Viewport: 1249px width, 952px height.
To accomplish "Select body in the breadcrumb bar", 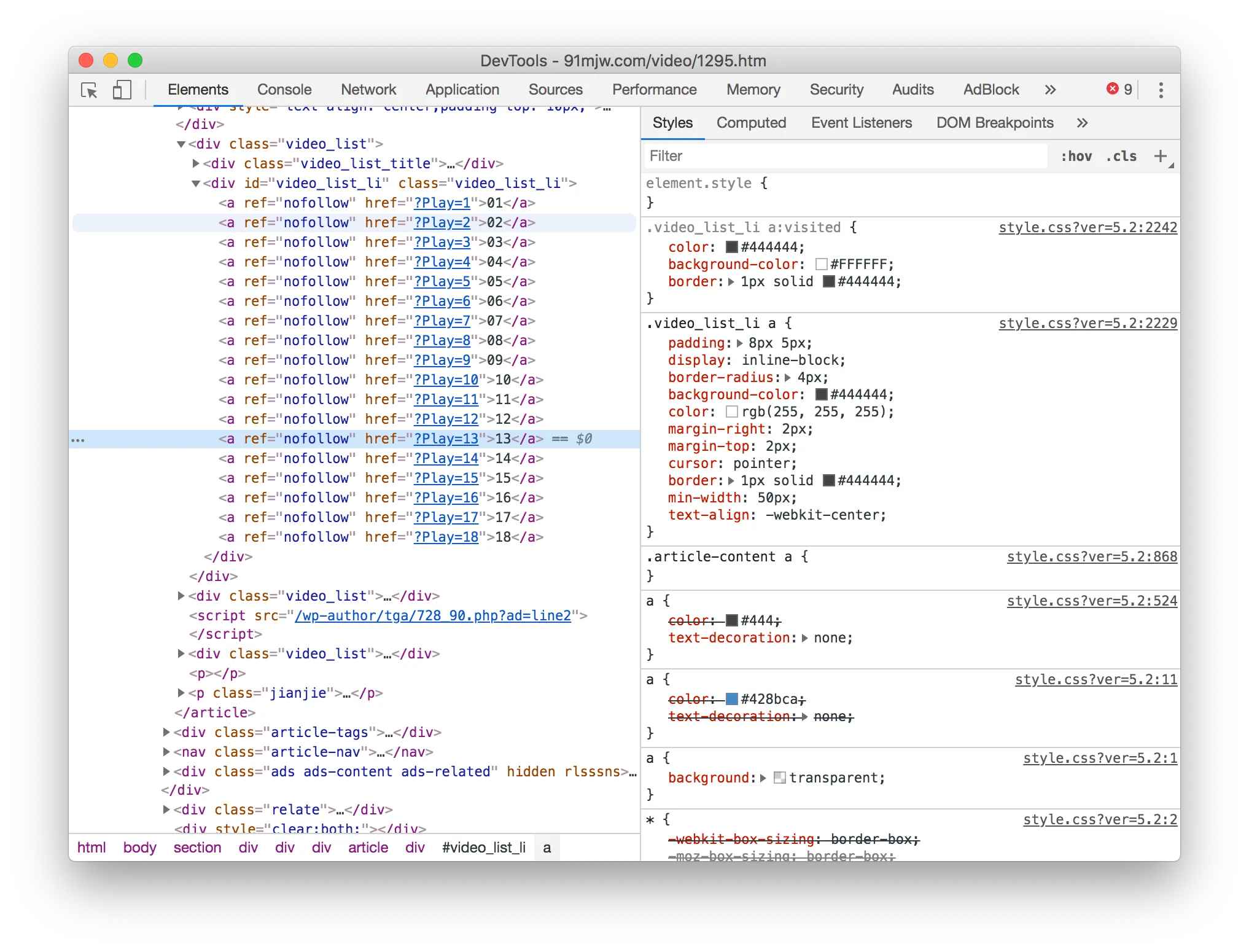I will (139, 848).
